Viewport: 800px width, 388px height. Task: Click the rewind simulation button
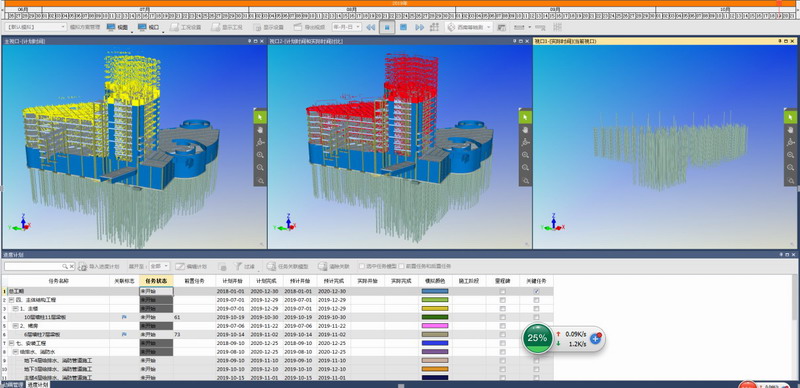(x=371, y=27)
